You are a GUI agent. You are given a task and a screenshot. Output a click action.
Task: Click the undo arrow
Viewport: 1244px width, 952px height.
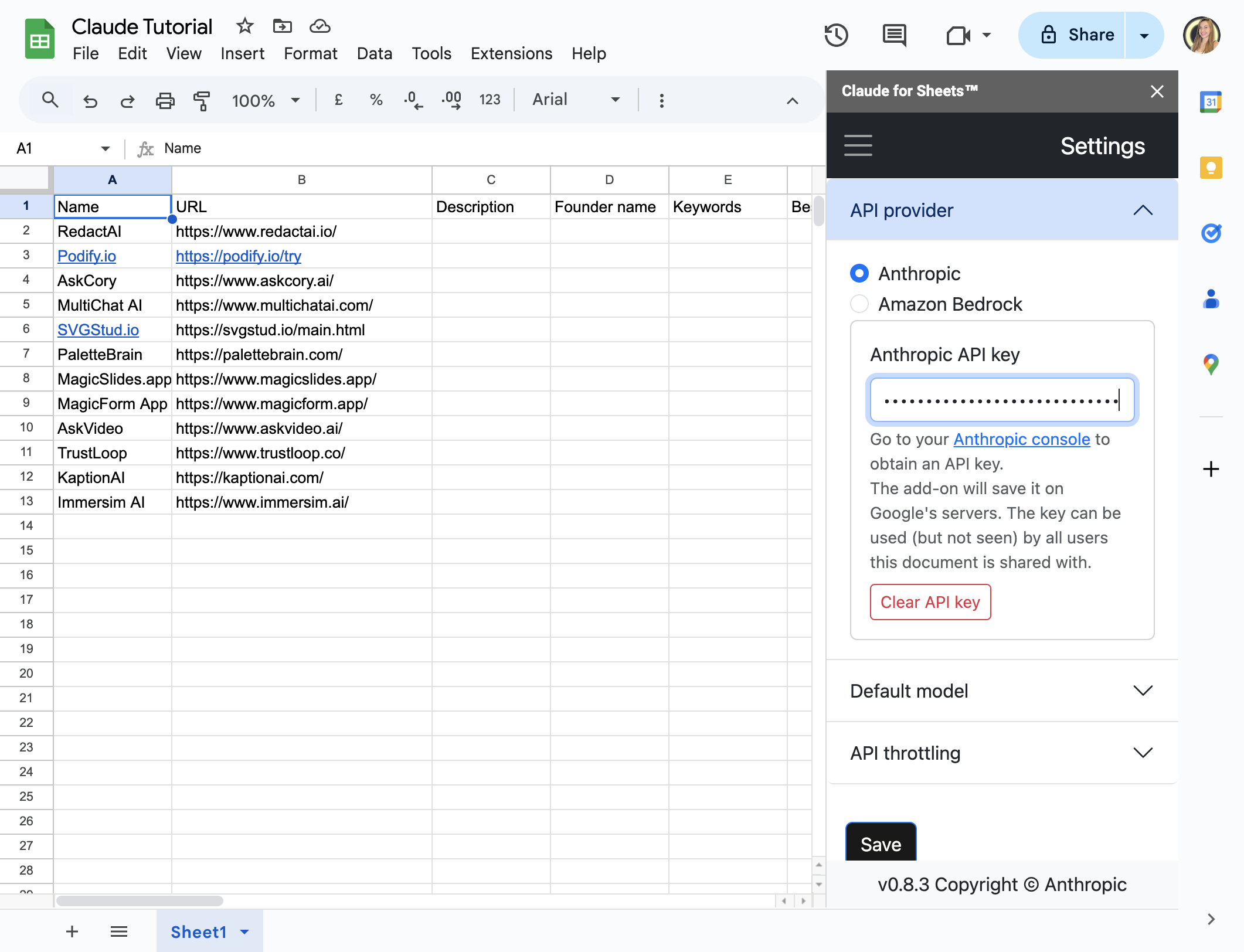[x=90, y=101]
